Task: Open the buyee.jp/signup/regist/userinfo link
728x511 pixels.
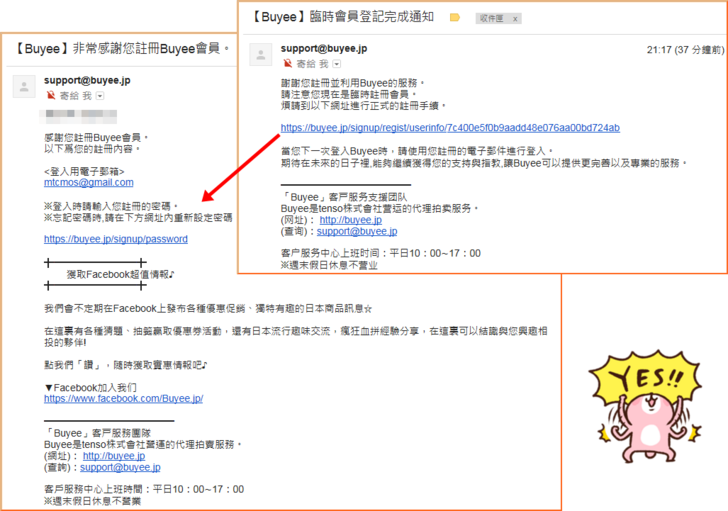Action: pyautogui.click(x=450, y=128)
